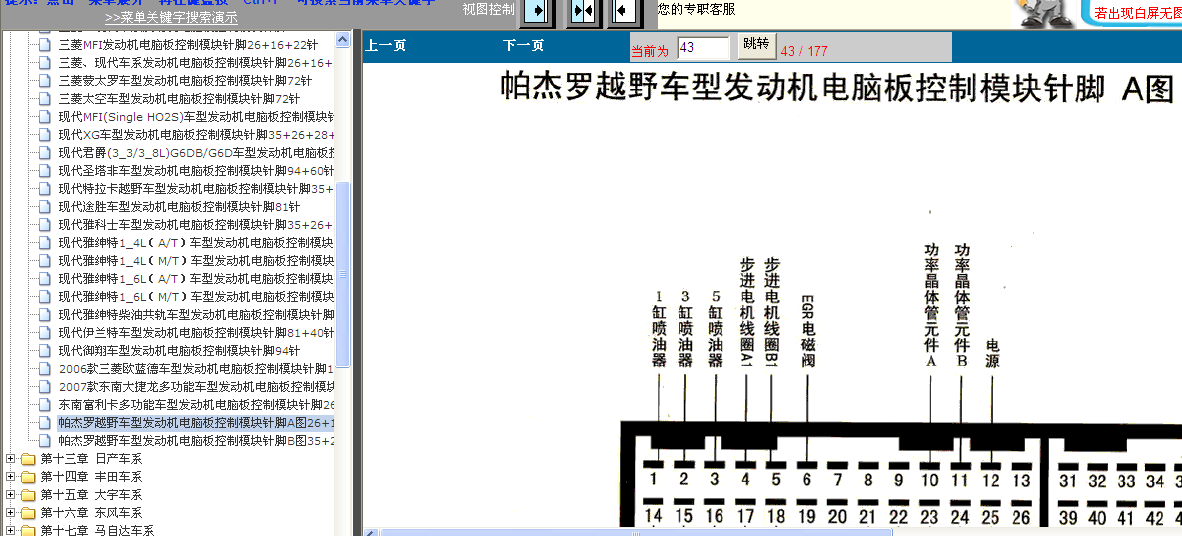Click the expand-right view control arrow icon

coord(537,12)
